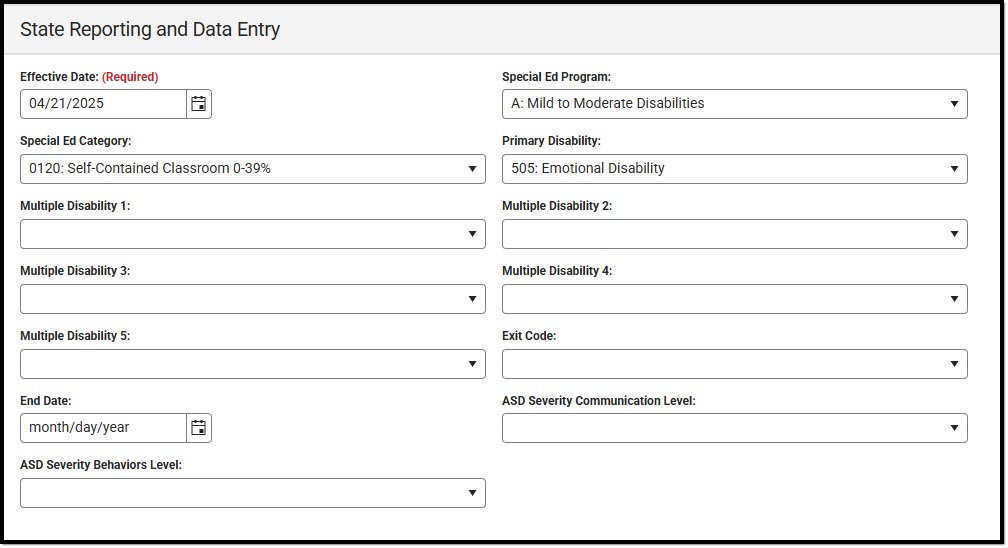
Task: Expand the Multiple Disability 3 dropdown
Action: pos(252,299)
